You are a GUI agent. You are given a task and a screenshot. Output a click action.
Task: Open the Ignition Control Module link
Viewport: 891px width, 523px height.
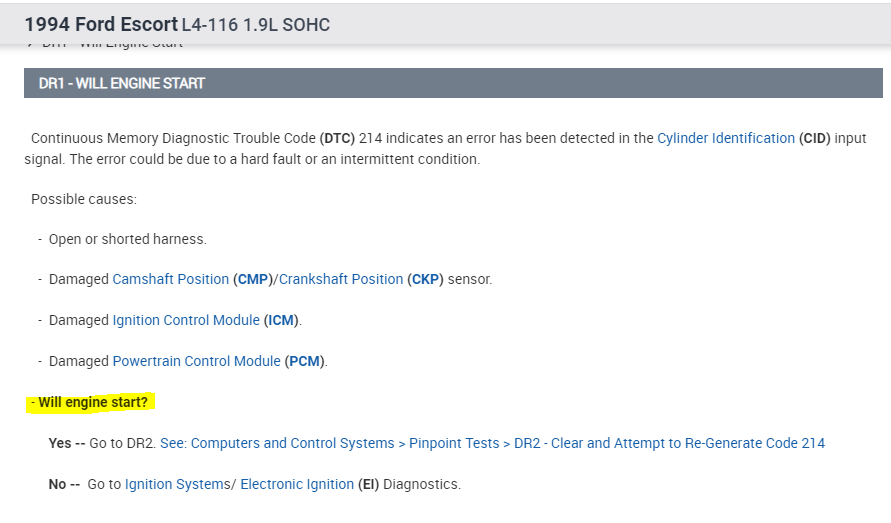[185, 320]
